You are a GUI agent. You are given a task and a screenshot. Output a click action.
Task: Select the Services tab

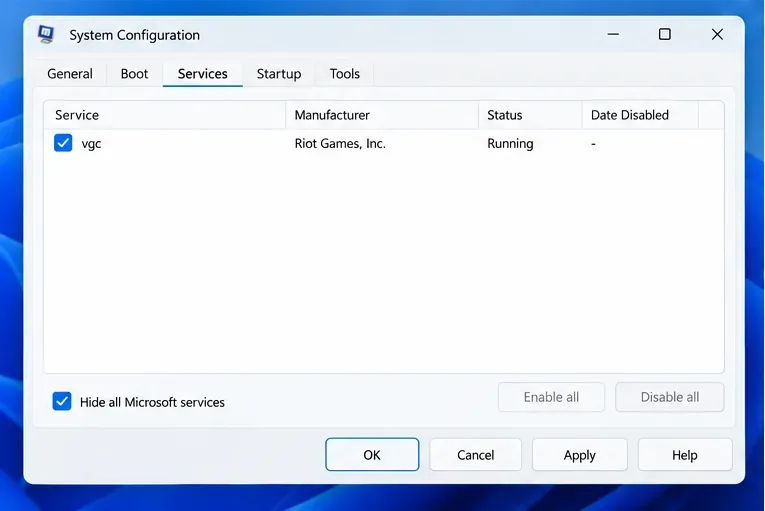202,74
